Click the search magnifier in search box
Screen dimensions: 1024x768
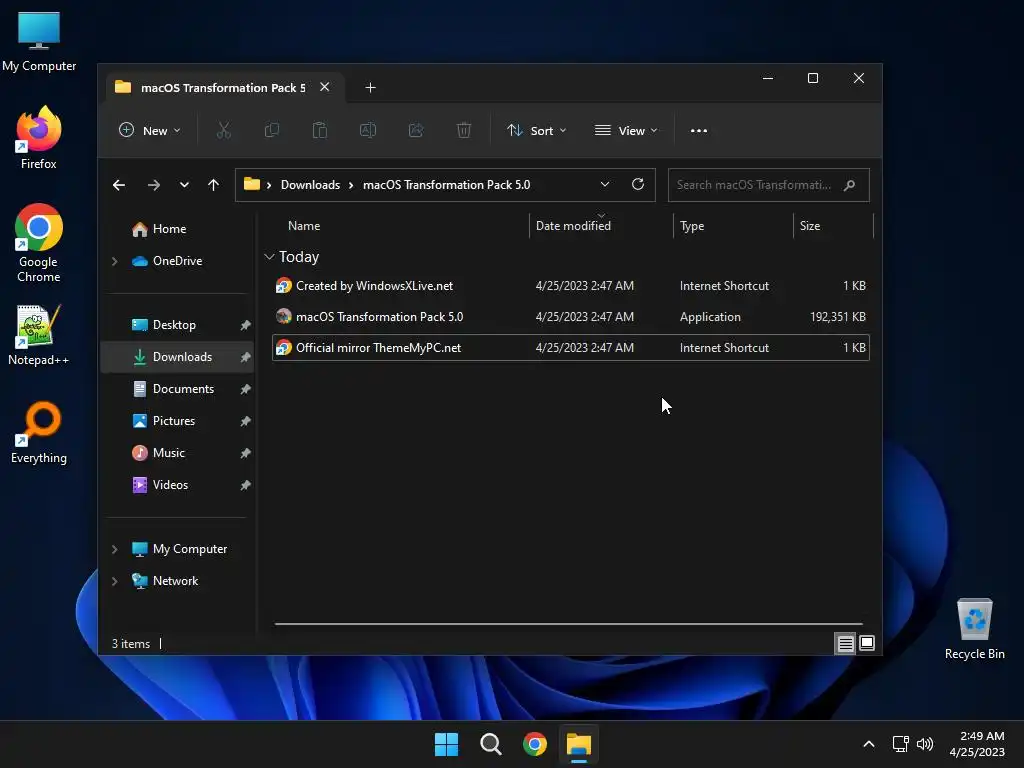point(849,185)
